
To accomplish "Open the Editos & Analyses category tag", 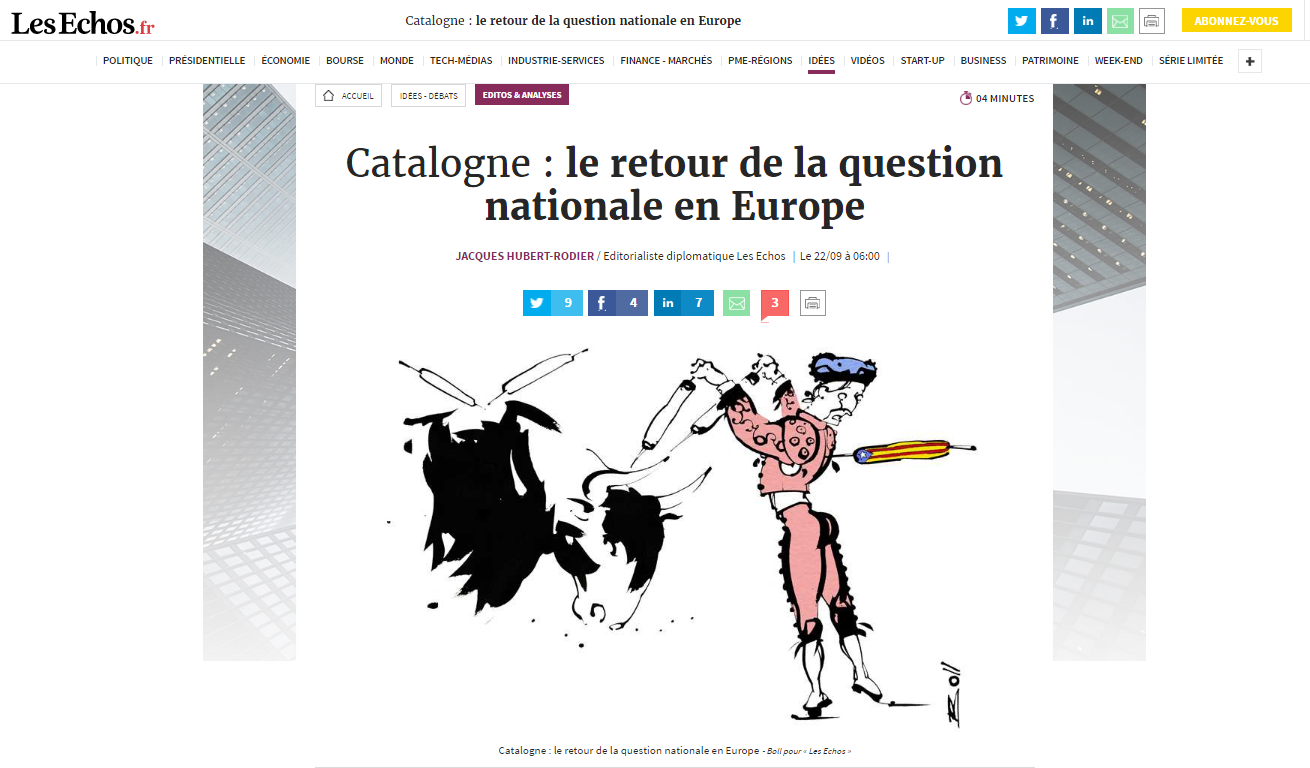I will [x=522, y=95].
